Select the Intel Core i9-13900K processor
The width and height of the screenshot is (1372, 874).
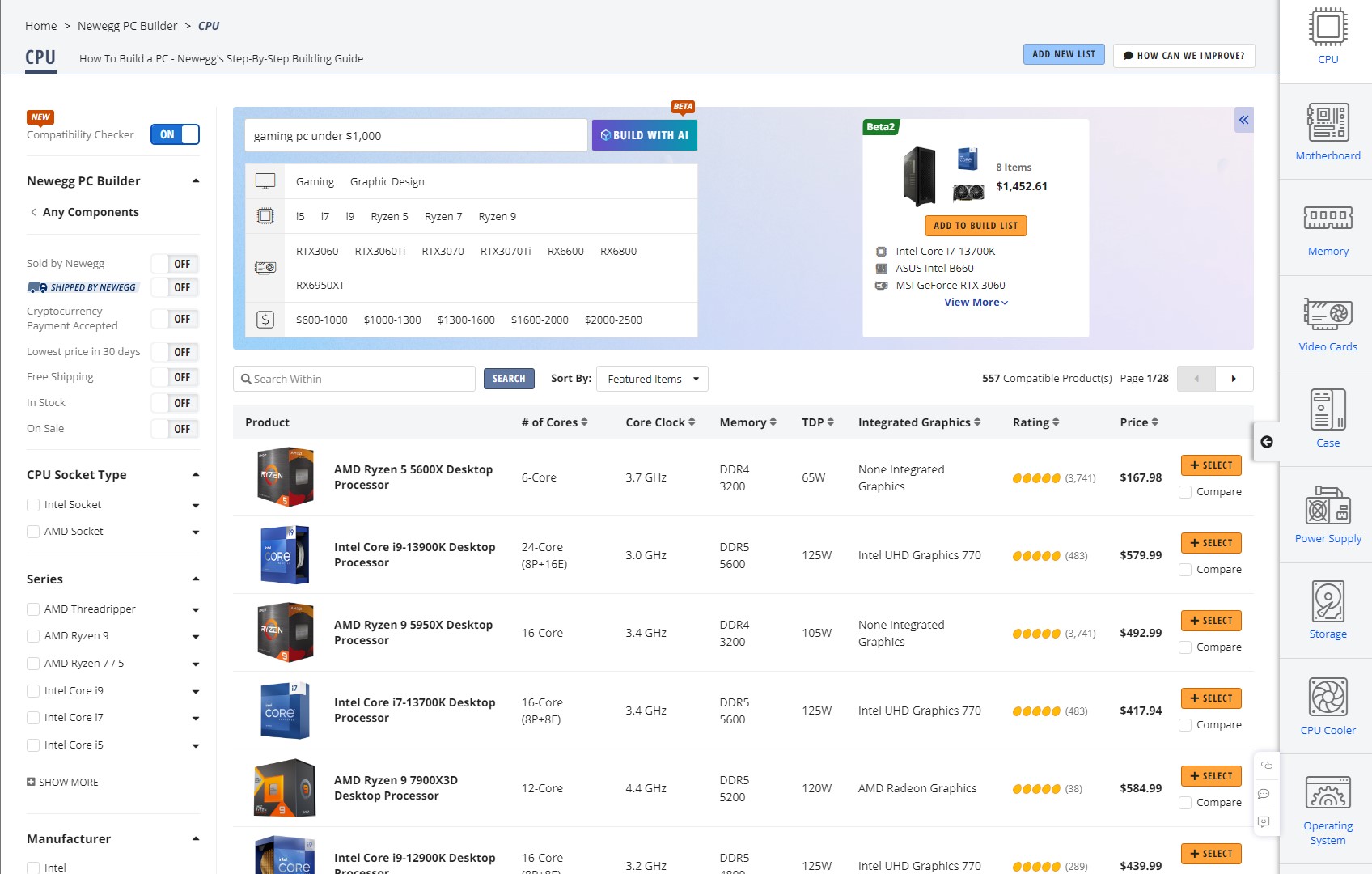[x=1211, y=543]
